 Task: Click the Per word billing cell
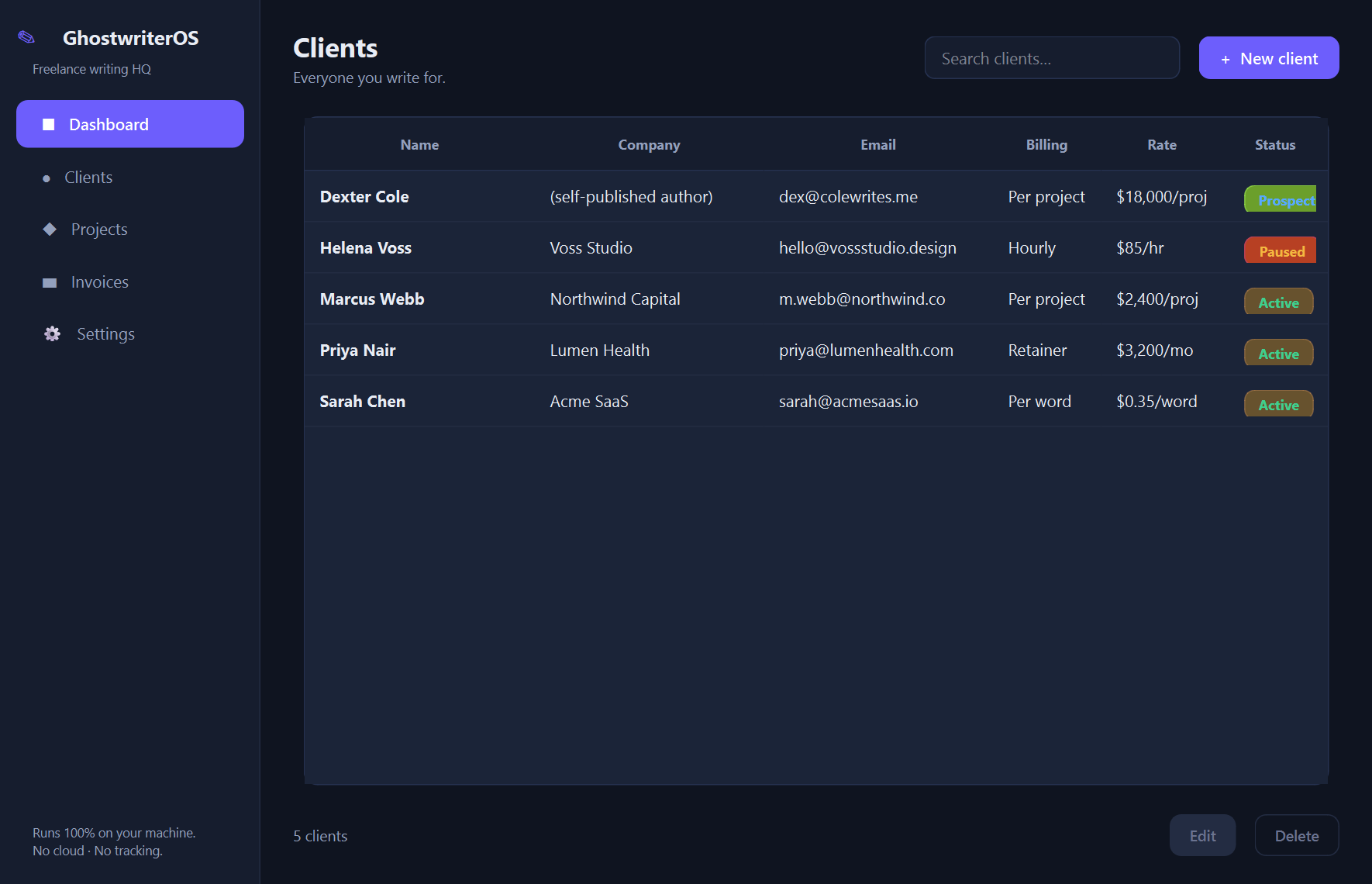tap(1039, 402)
